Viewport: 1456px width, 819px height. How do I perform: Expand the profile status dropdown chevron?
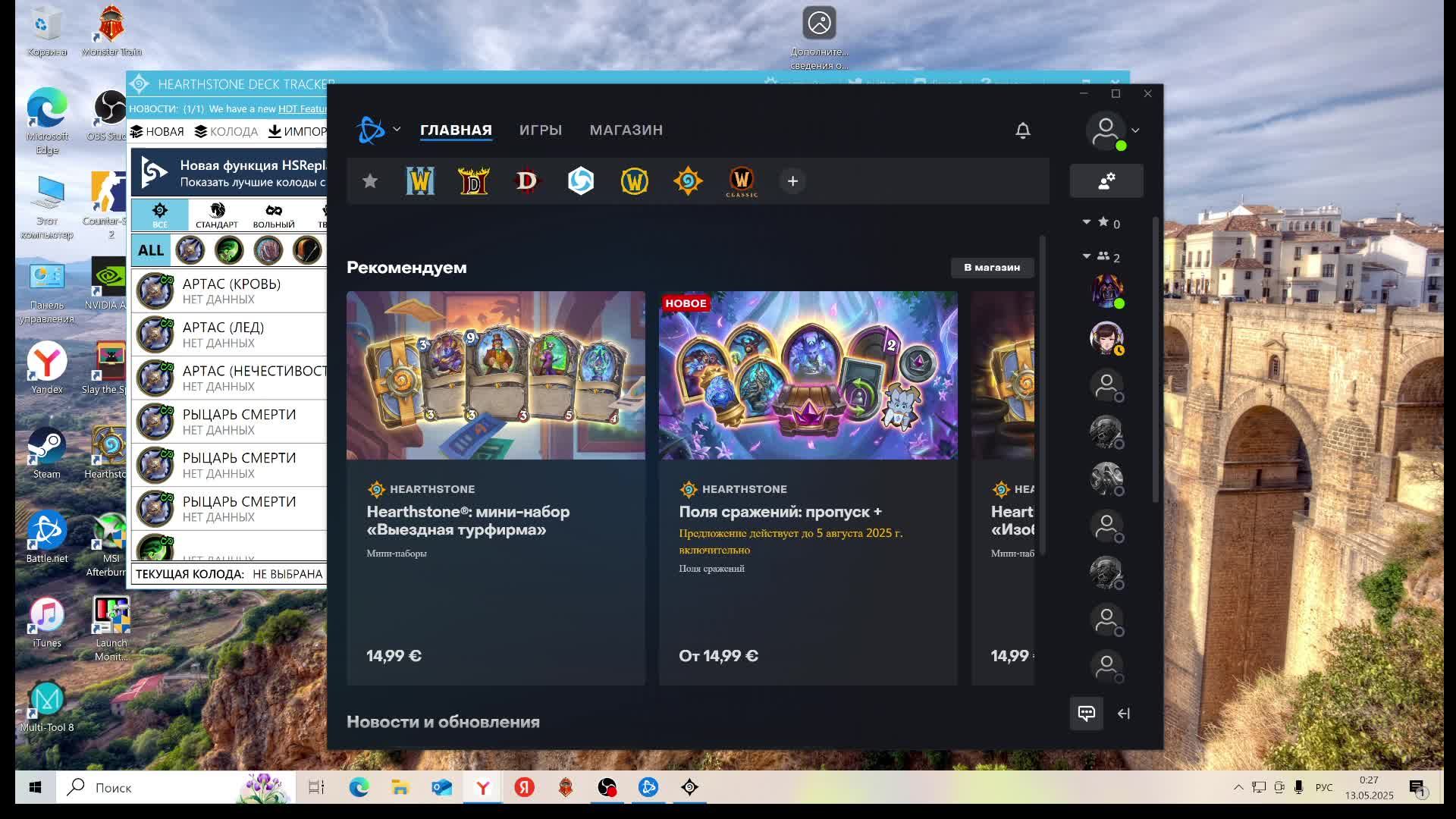[x=1135, y=130]
